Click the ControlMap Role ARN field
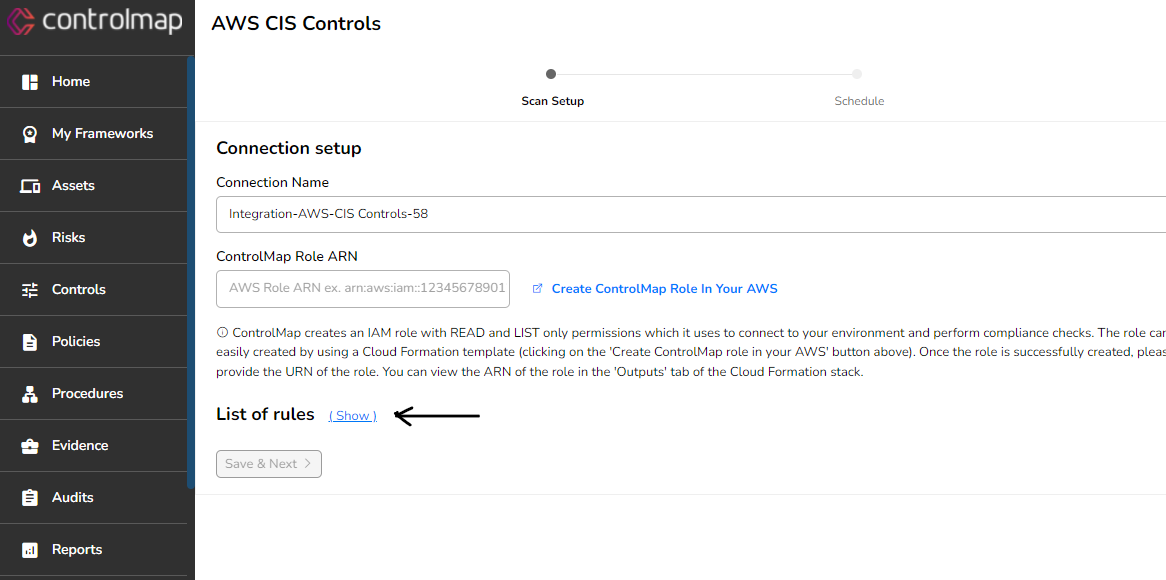 tap(363, 288)
